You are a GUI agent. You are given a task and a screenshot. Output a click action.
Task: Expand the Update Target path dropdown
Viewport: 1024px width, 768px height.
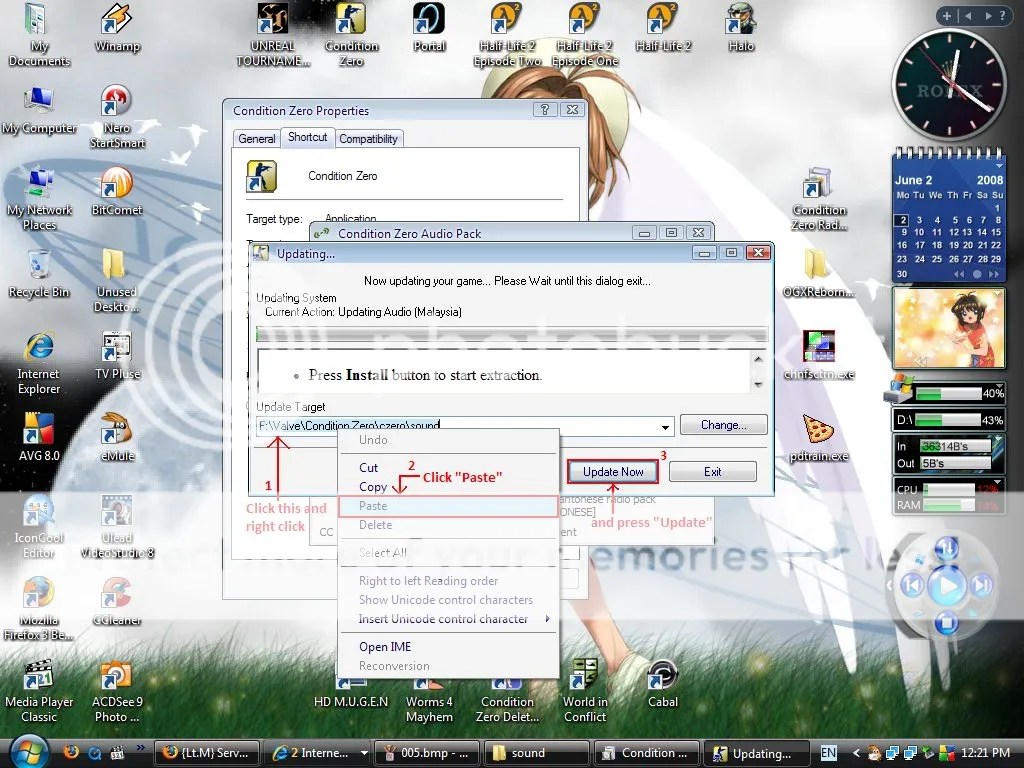pyautogui.click(x=665, y=427)
